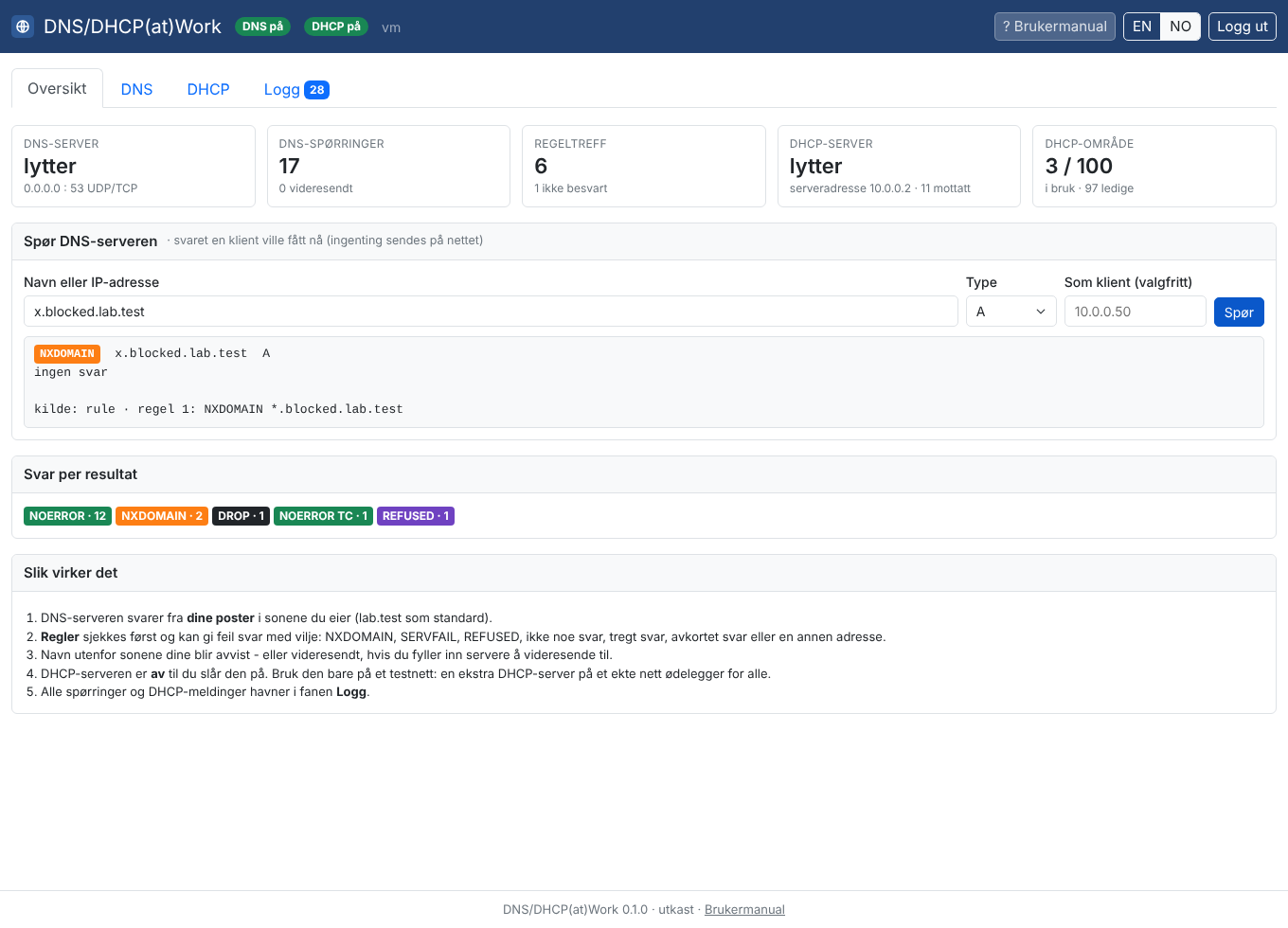Switch language to EN

[x=1142, y=27]
